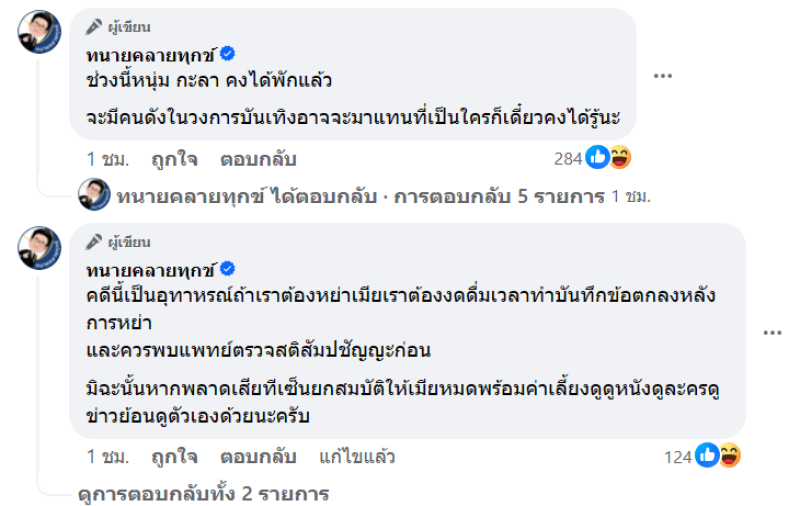Click second comment's profile avatar
Screen dimensions: 800x506
tap(40, 247)
